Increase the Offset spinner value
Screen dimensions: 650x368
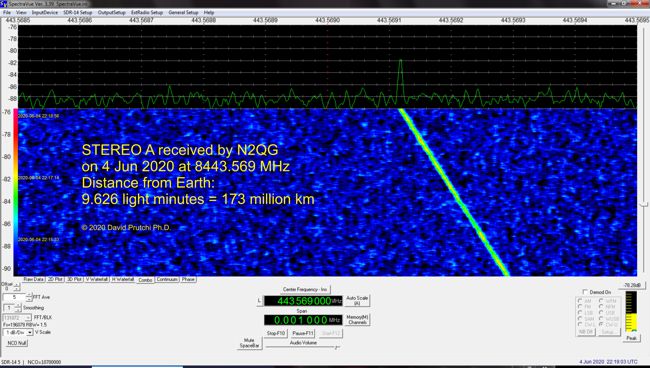click(x=17, y=286)
